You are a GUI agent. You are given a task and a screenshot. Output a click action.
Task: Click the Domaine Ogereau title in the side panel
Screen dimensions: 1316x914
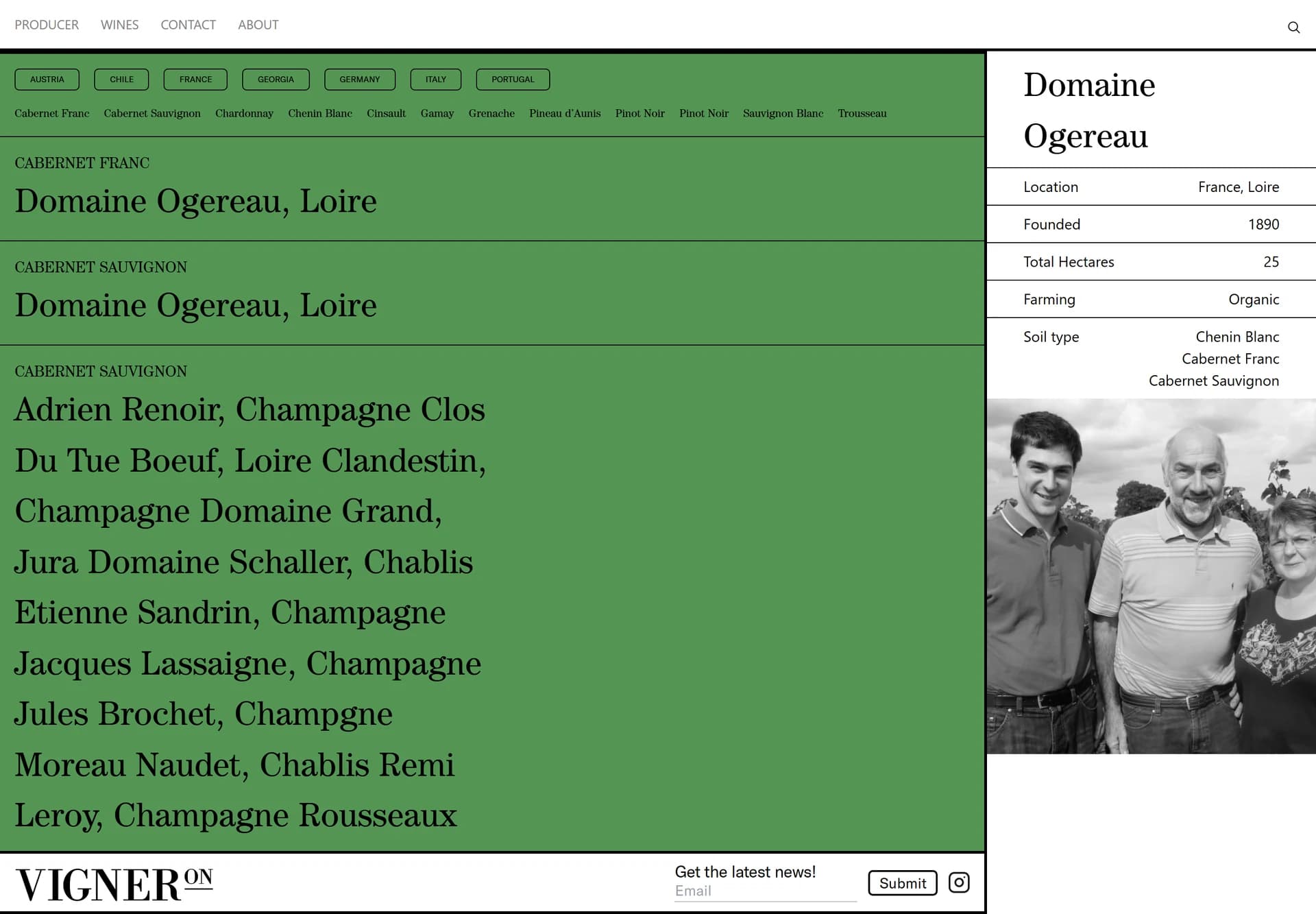click(x=1089, y=110)
